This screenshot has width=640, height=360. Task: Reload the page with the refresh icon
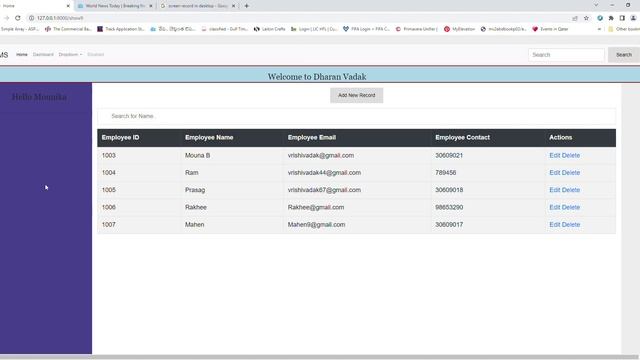pos(18,18)
